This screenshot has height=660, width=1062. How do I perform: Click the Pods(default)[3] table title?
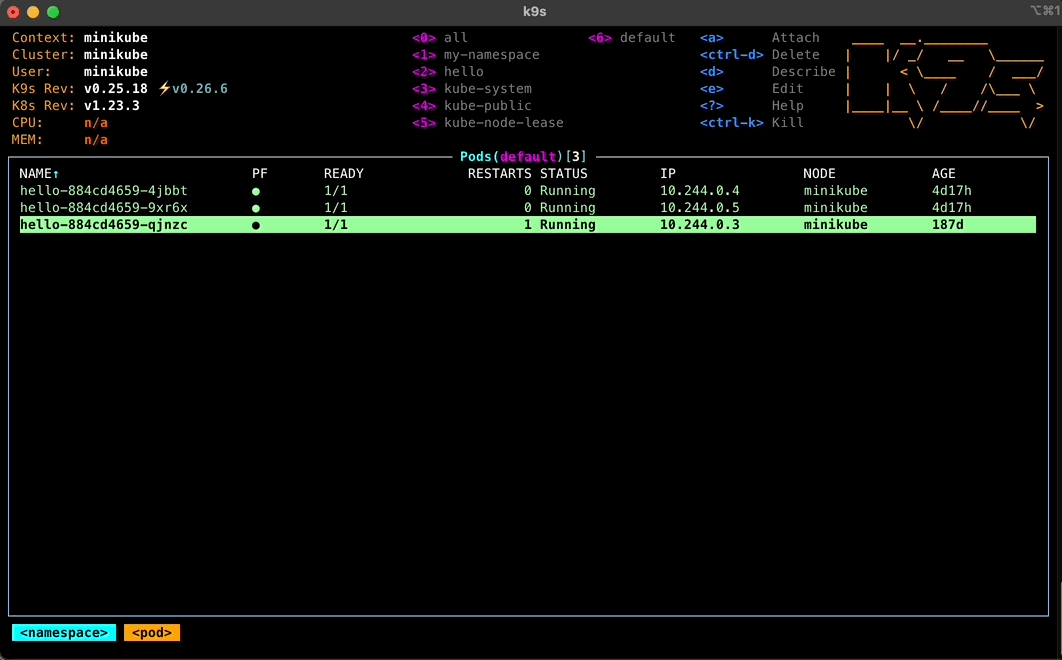523,157
